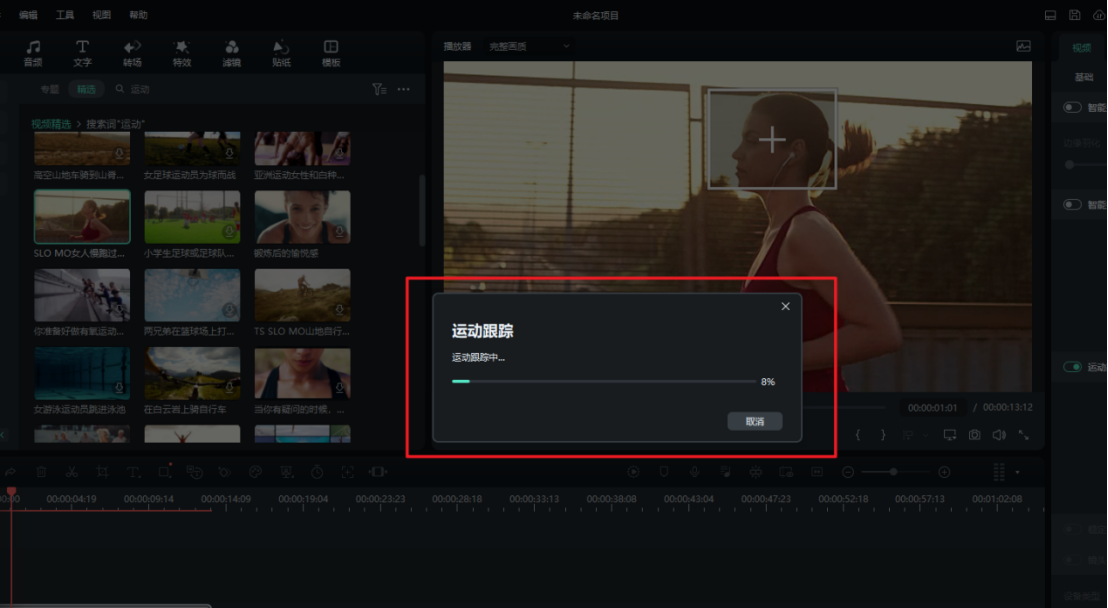Click the layout switch icon in title bar
This screenshot has width=1108, height=608.
[1051, 15]
